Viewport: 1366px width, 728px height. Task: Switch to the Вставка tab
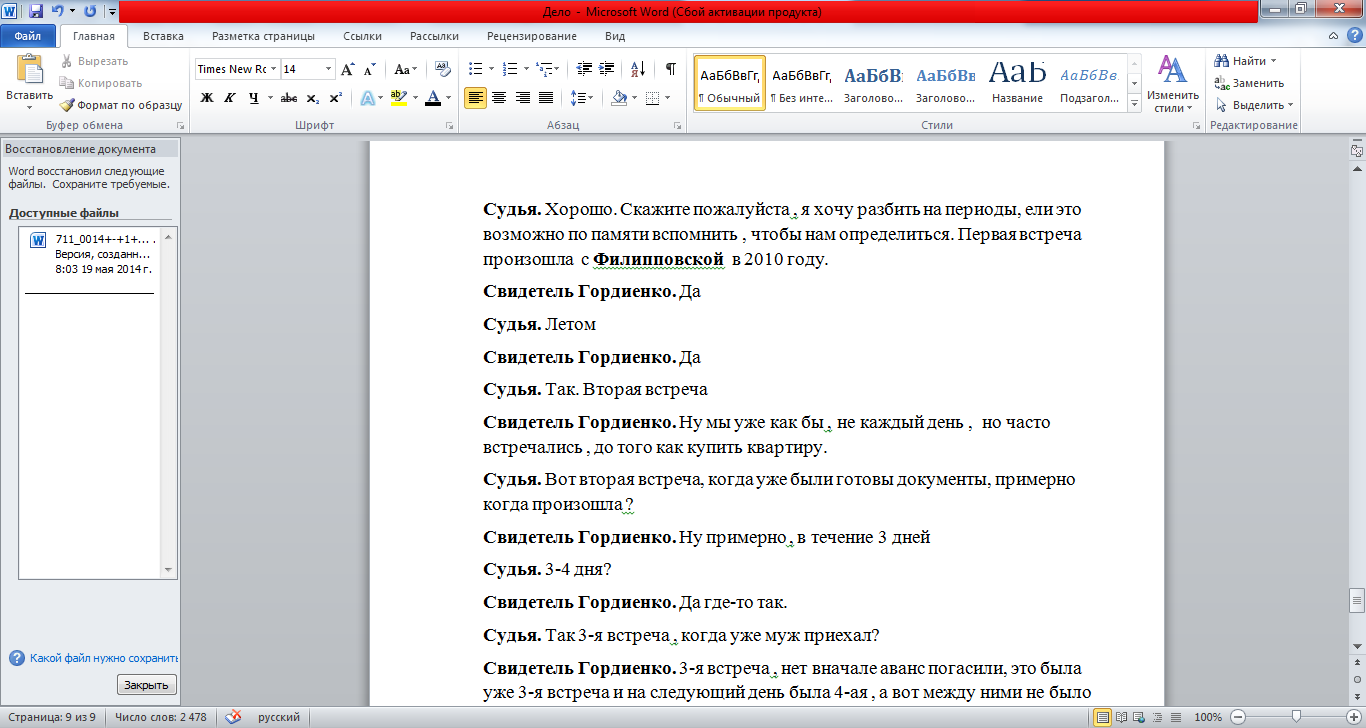point(163,36)
